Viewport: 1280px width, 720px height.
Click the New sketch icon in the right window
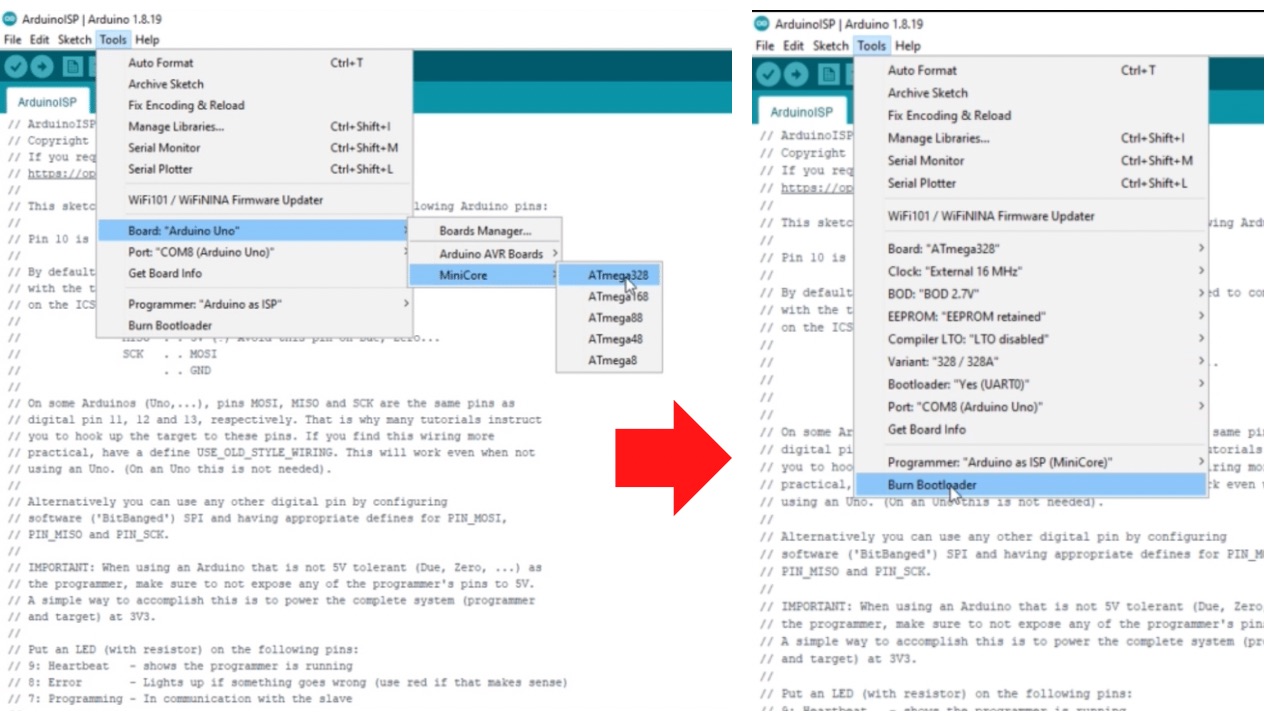pos(830,74)
